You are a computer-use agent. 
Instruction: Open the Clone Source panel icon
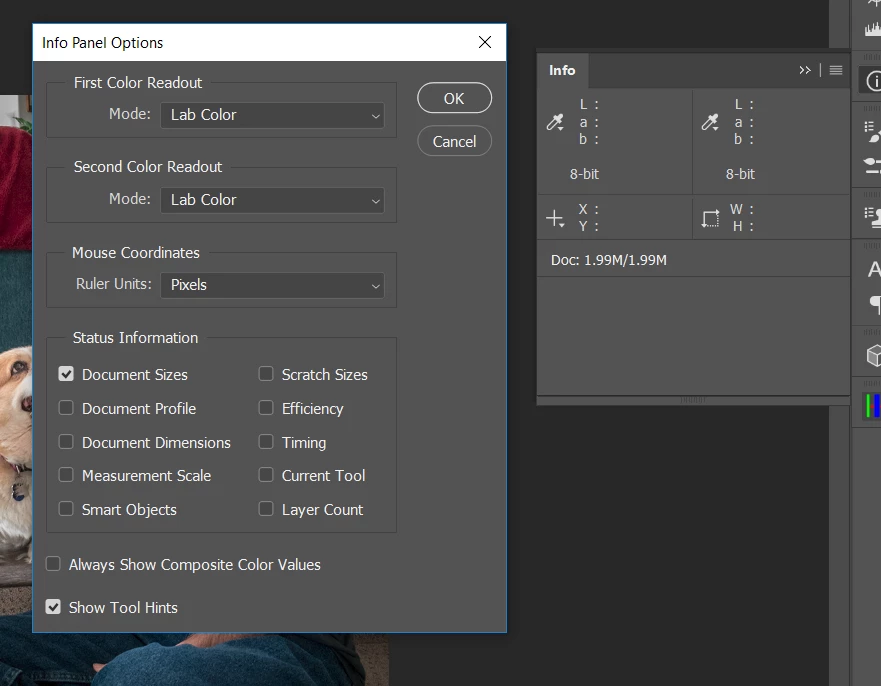point(873,217)
